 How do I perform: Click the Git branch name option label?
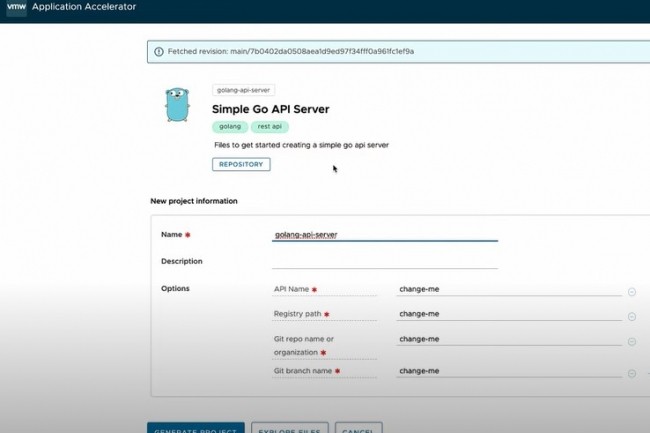(303, 371)
